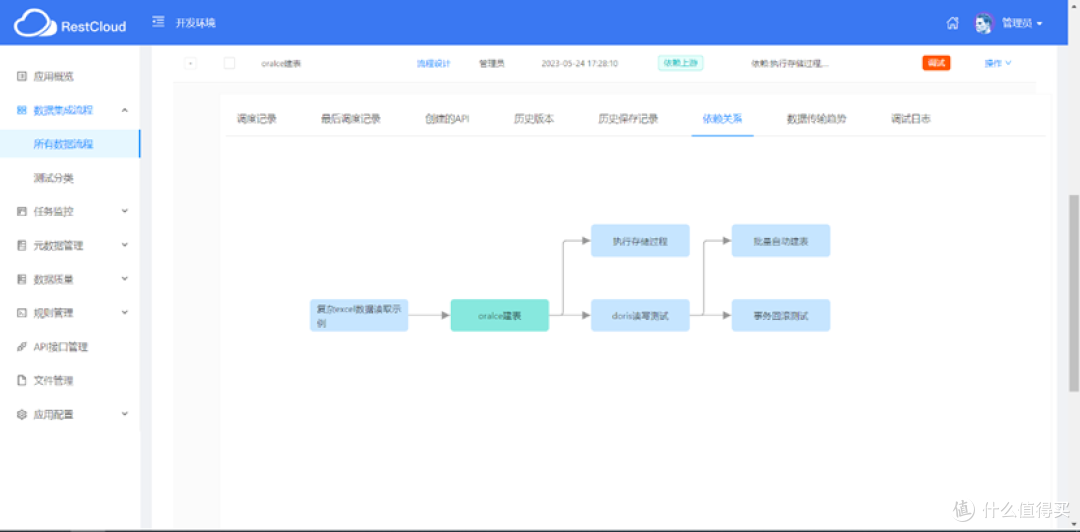
Task: Switch to the 调试日志 tab
Action: pyautogui.click(x=911, y=119)
